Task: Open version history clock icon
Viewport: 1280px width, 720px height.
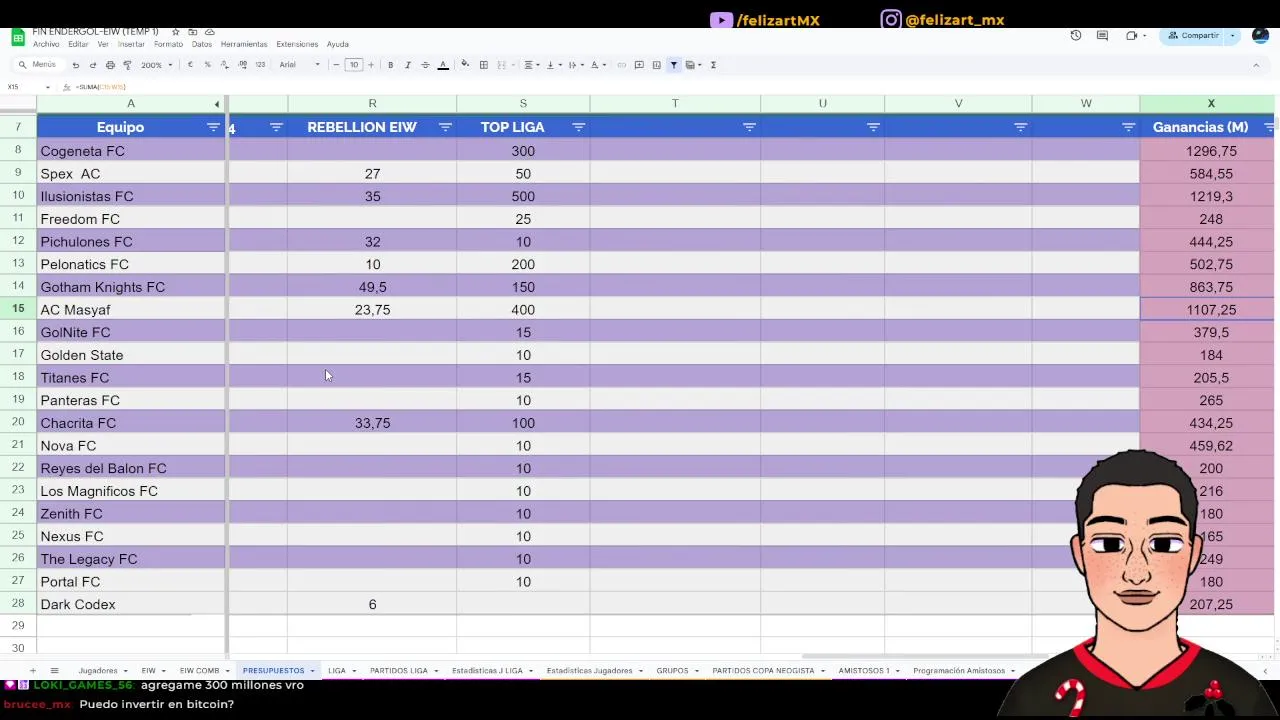Action: [1076, 35]
